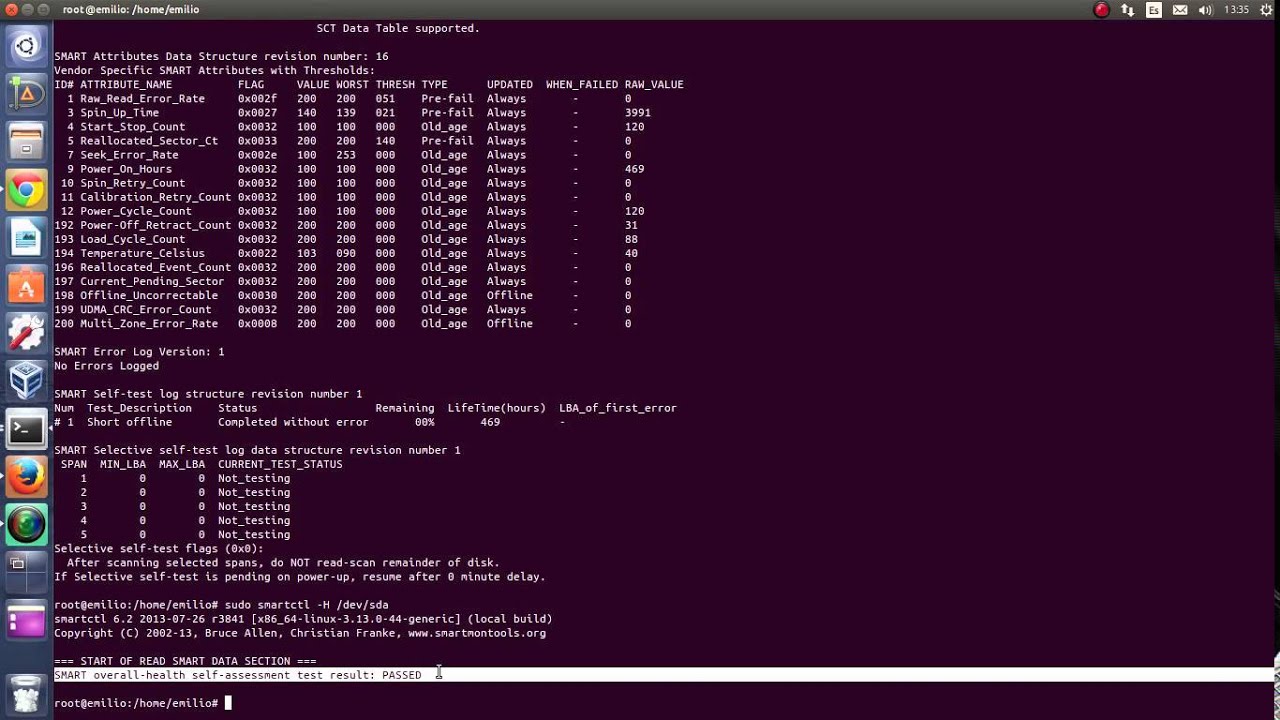This screenshot has height=720, width=1280.
Task: Open the network connections indicator
Action: [x=1128, y=10]
